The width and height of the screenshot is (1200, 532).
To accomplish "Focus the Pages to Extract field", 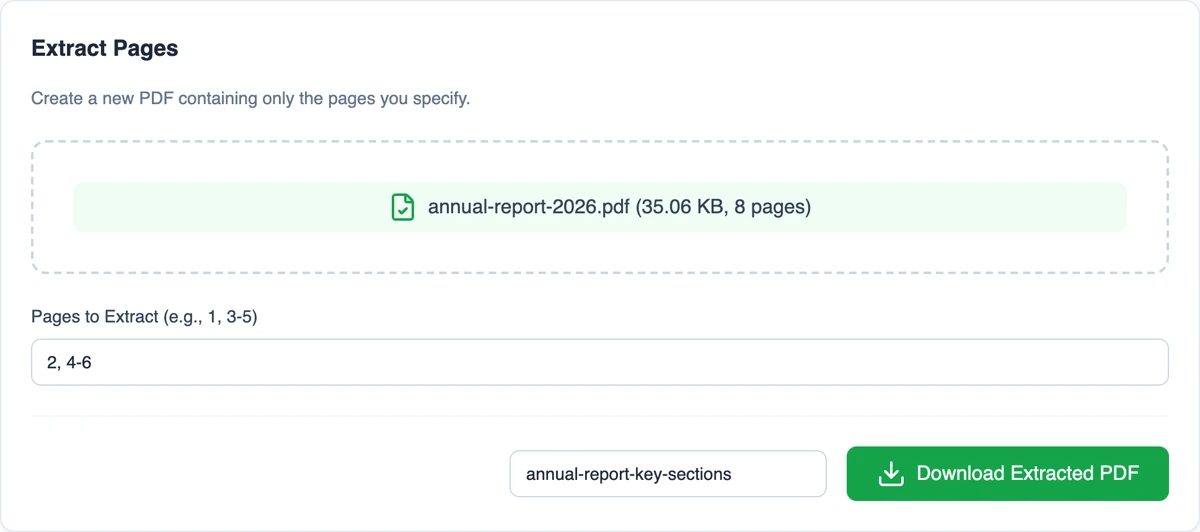I will click(x=600, y=362).
